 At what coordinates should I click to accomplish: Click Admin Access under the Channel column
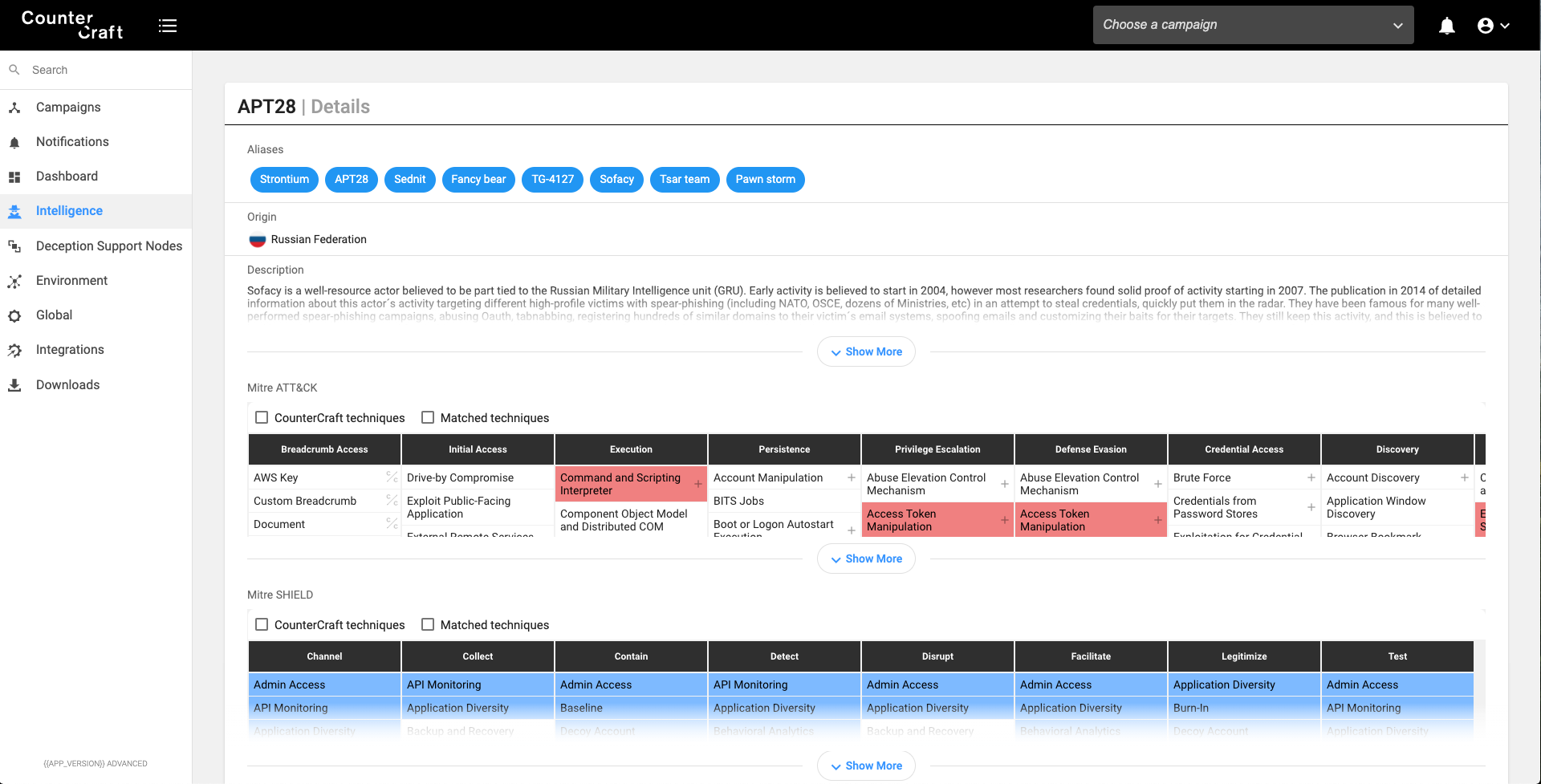(324, 684)
